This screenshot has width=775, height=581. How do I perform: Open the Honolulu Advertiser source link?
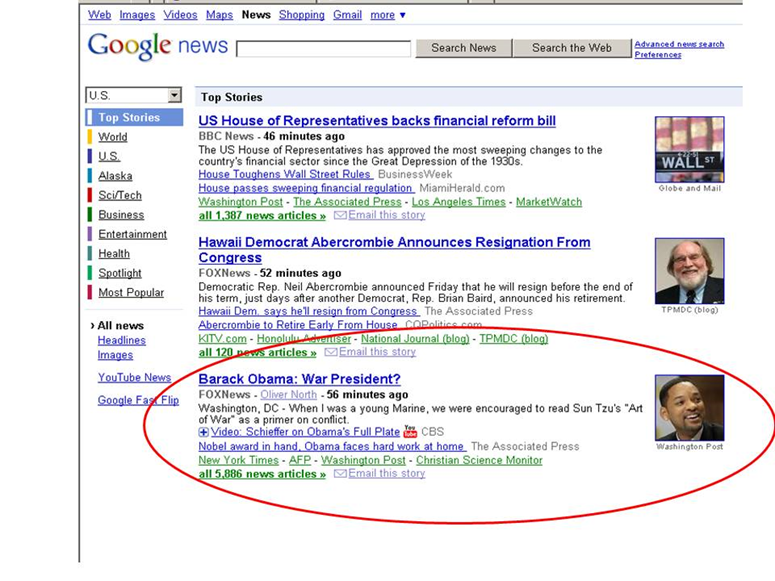[304, 339]
